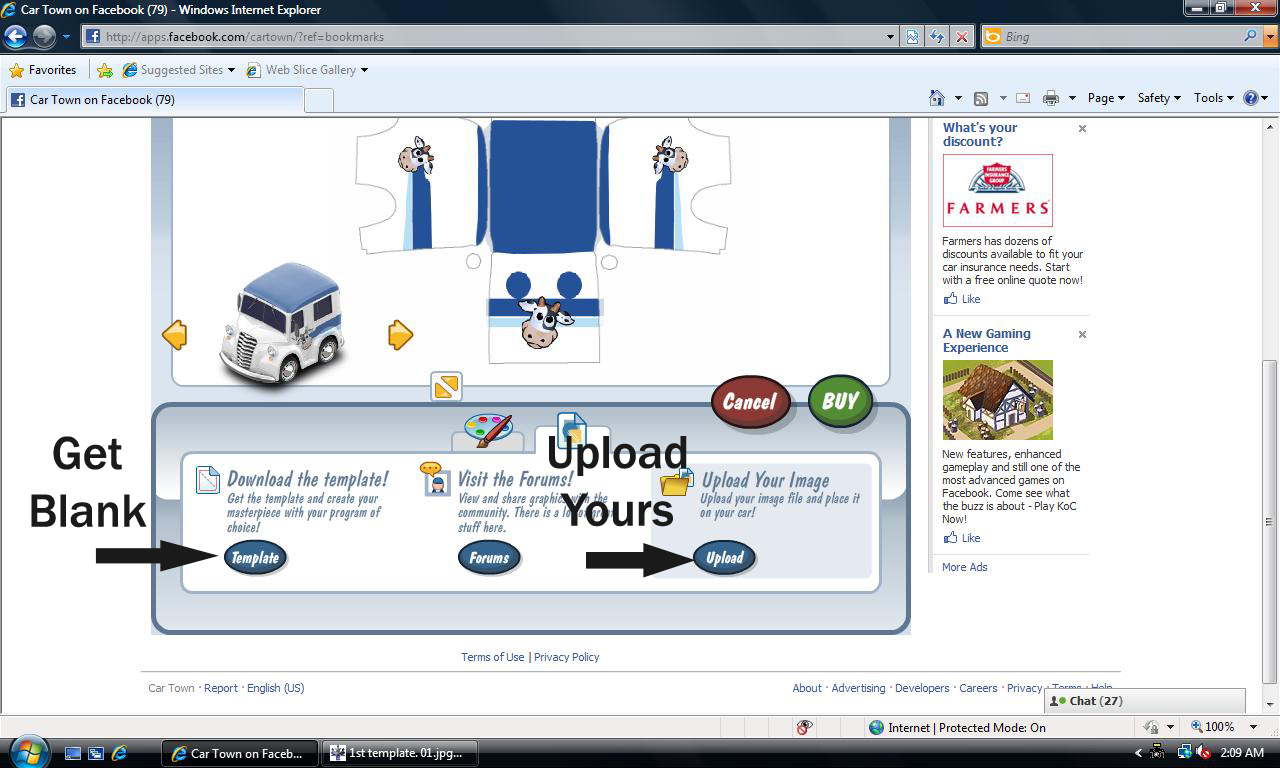1280x768 pixels.
Task: Click the browser Refresh icon
Action: coord(937,37)
